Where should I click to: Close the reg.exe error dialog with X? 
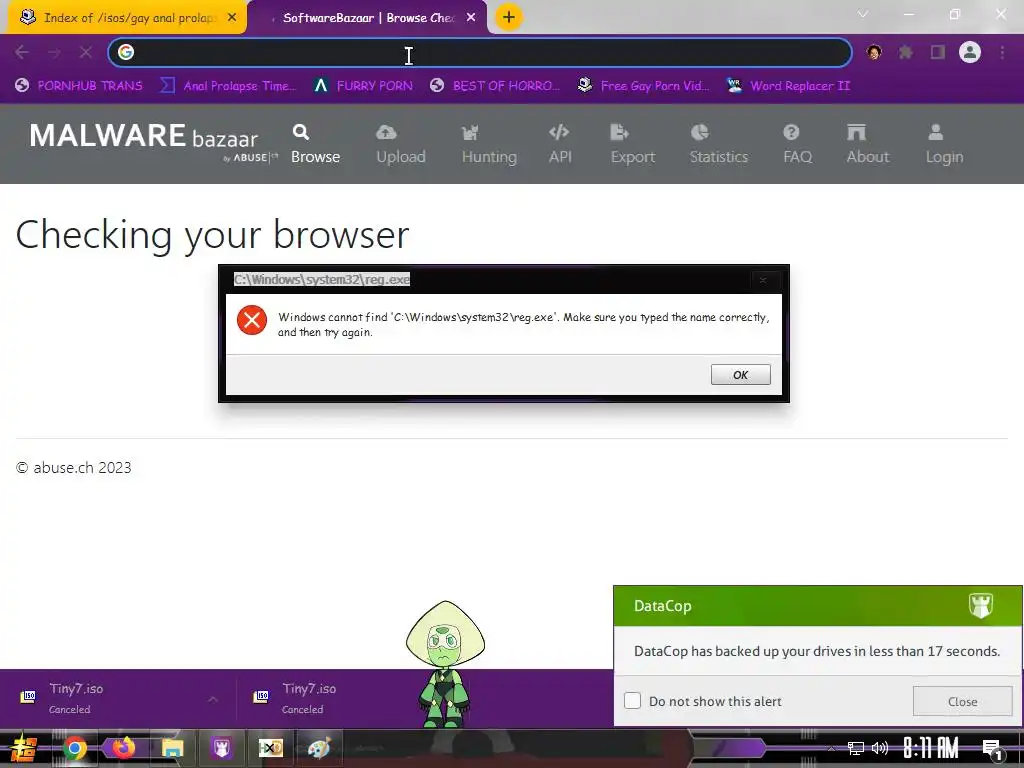pyautogui.click(x=763, y=280)
